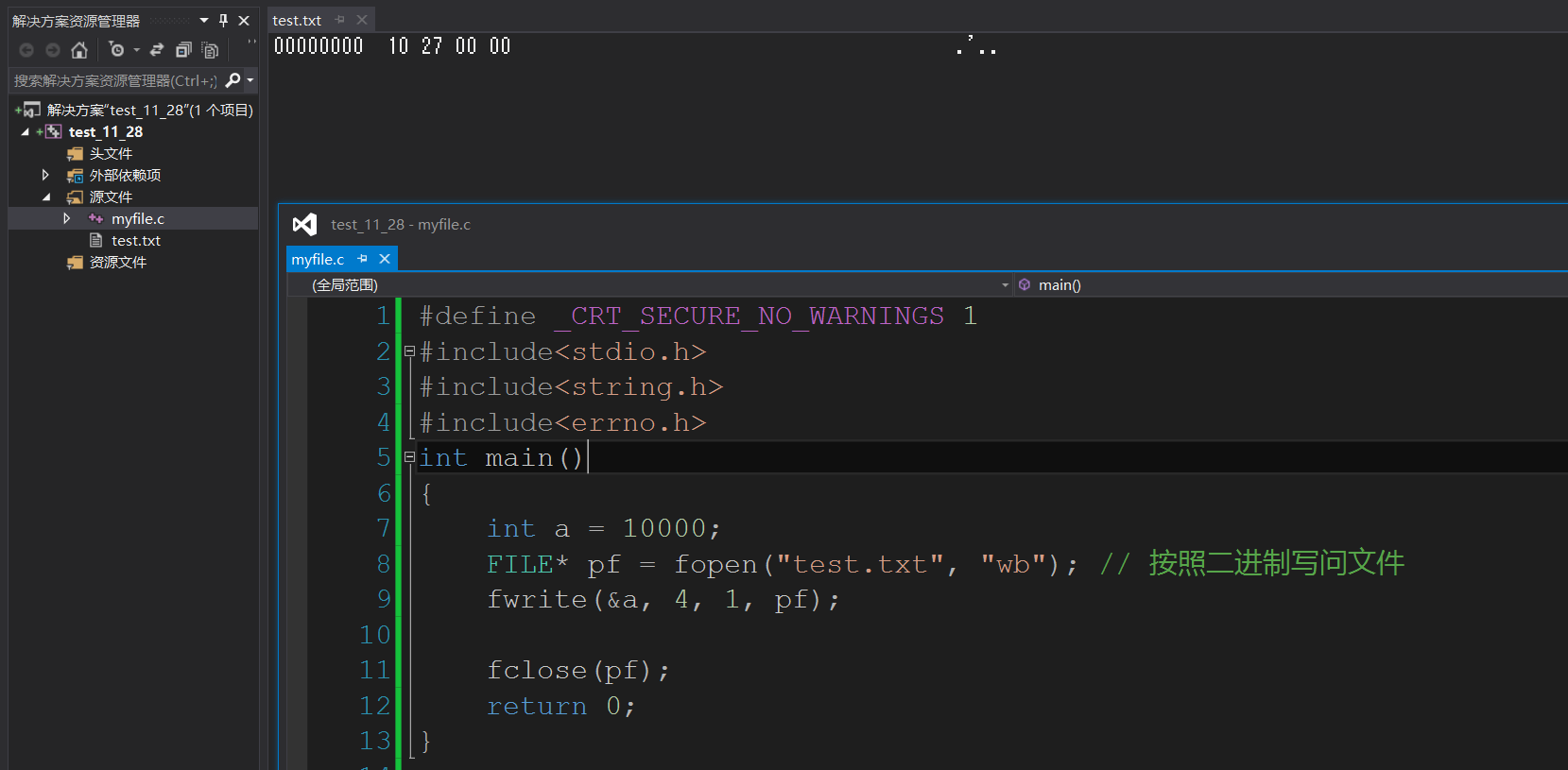Collapse the 源文件 folder node
The image size is (1568, 770).
click(45, 197)
